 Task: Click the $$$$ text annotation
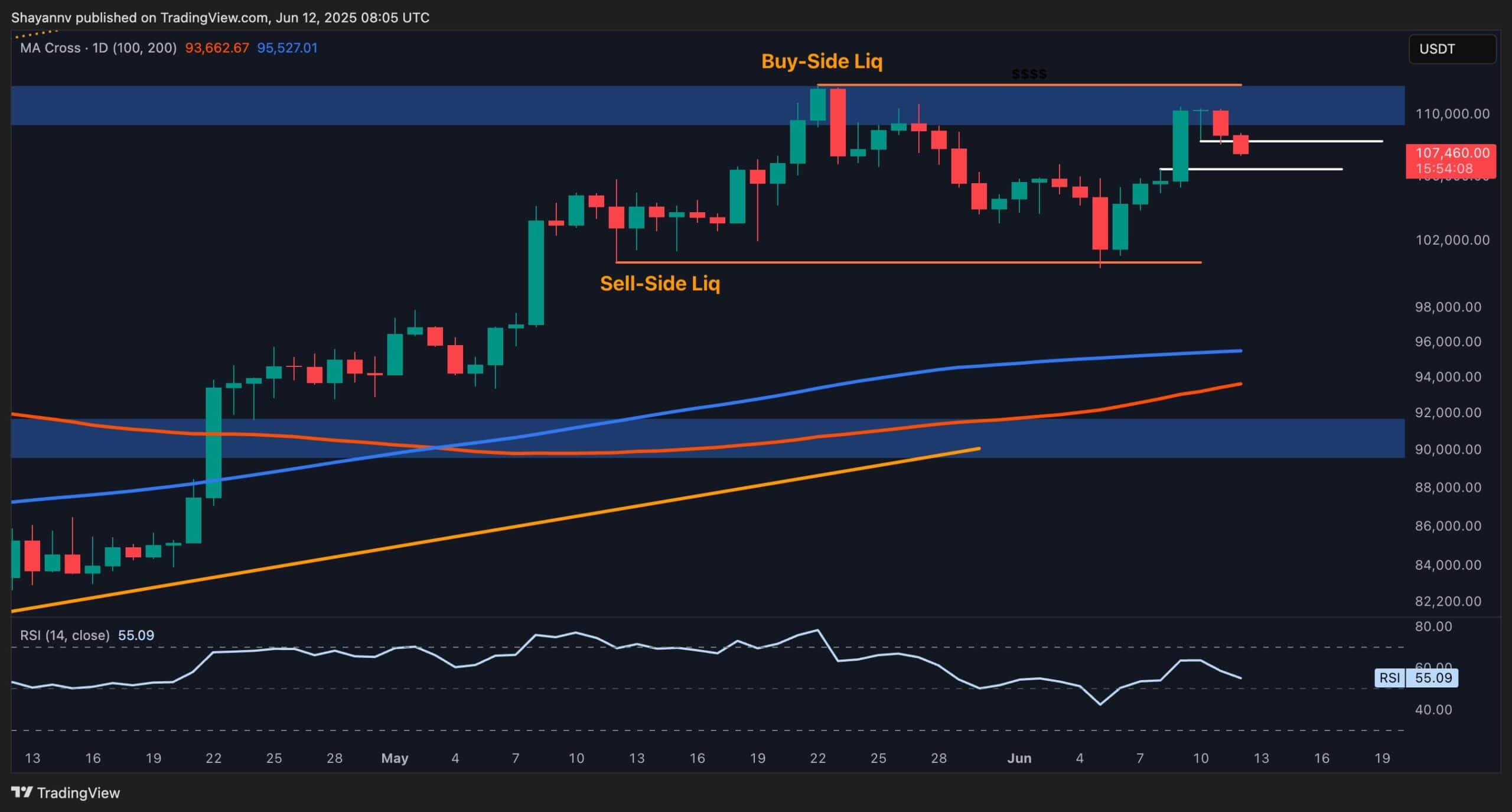(1029, 73)
